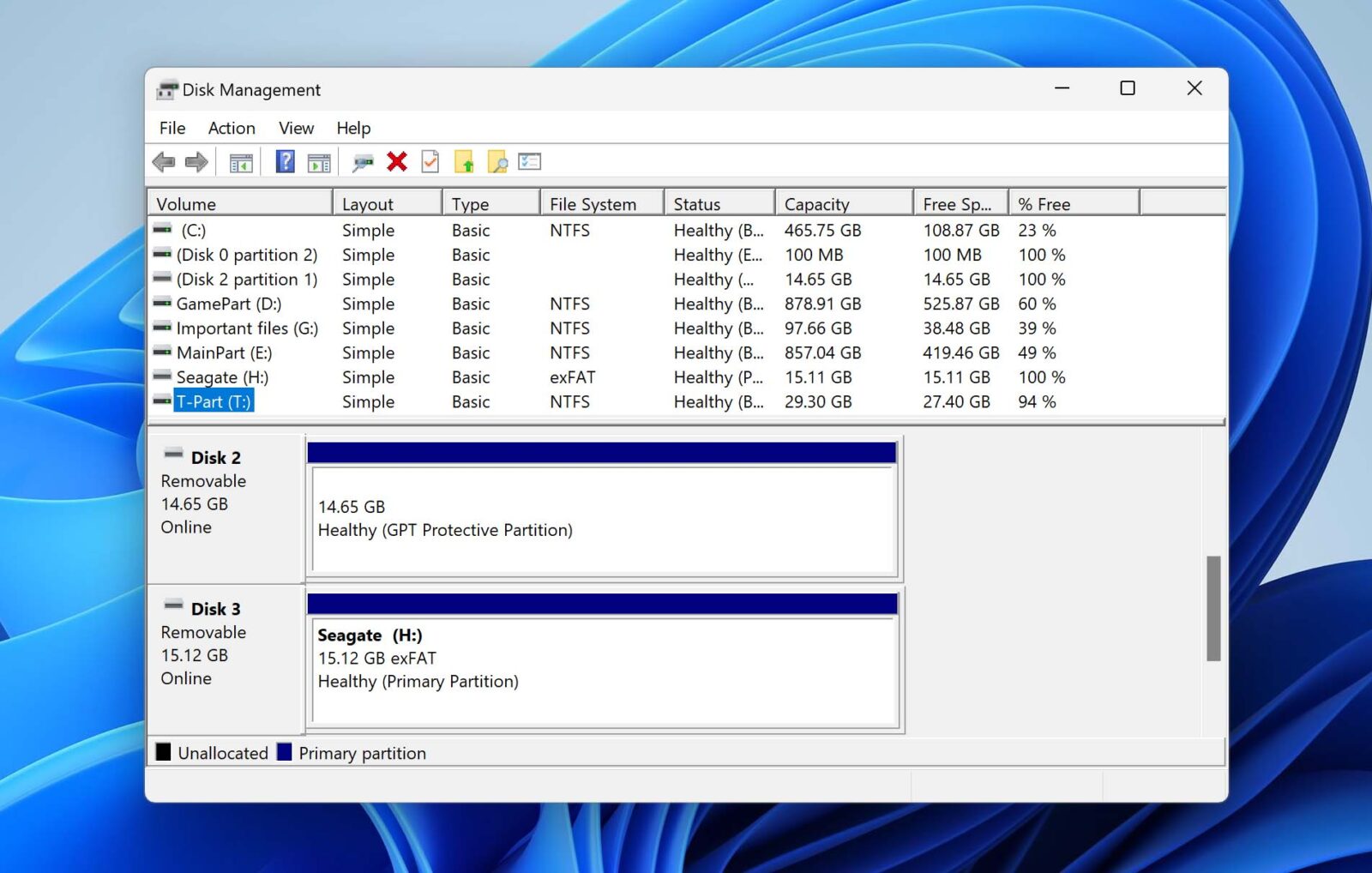Image resolution: width=1372 pixels, height=873 pixels.
Task: Sort volumes by the Capacity column header
Action: (815, 204)
